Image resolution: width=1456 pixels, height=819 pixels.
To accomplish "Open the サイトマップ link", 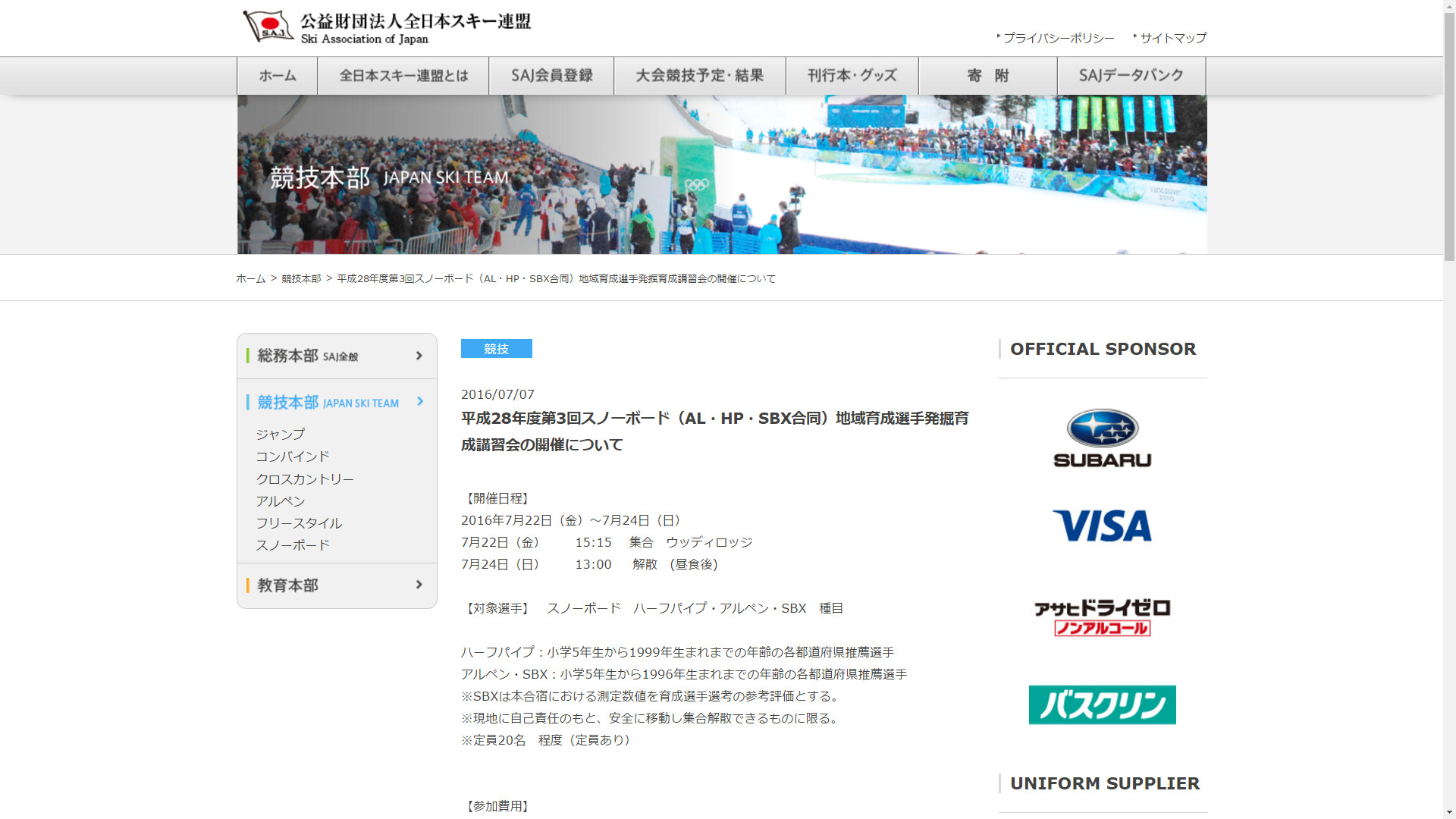I will pos(1172,38).
